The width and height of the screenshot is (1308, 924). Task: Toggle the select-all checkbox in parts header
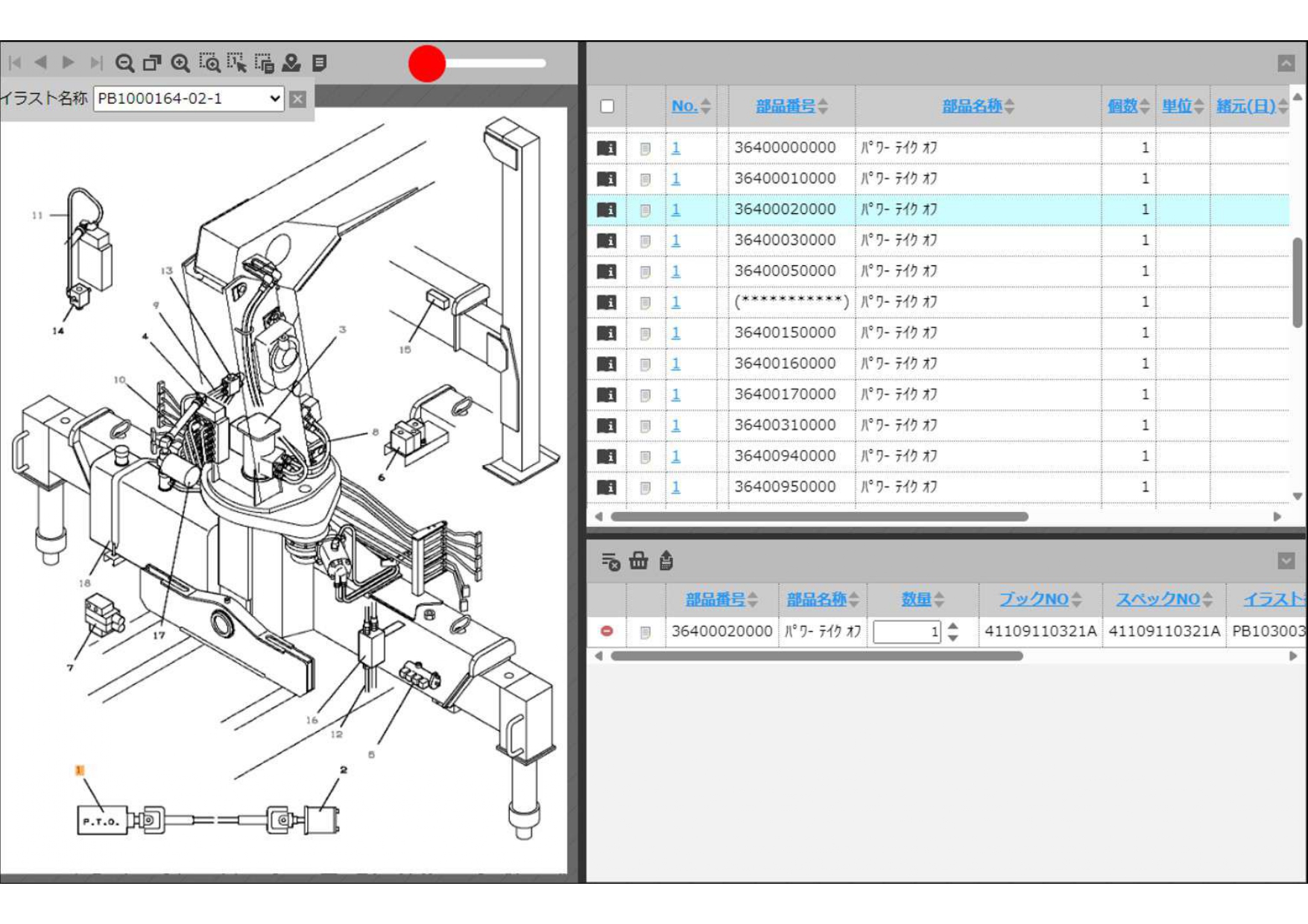pyautogui.click(x=607, y=107)
